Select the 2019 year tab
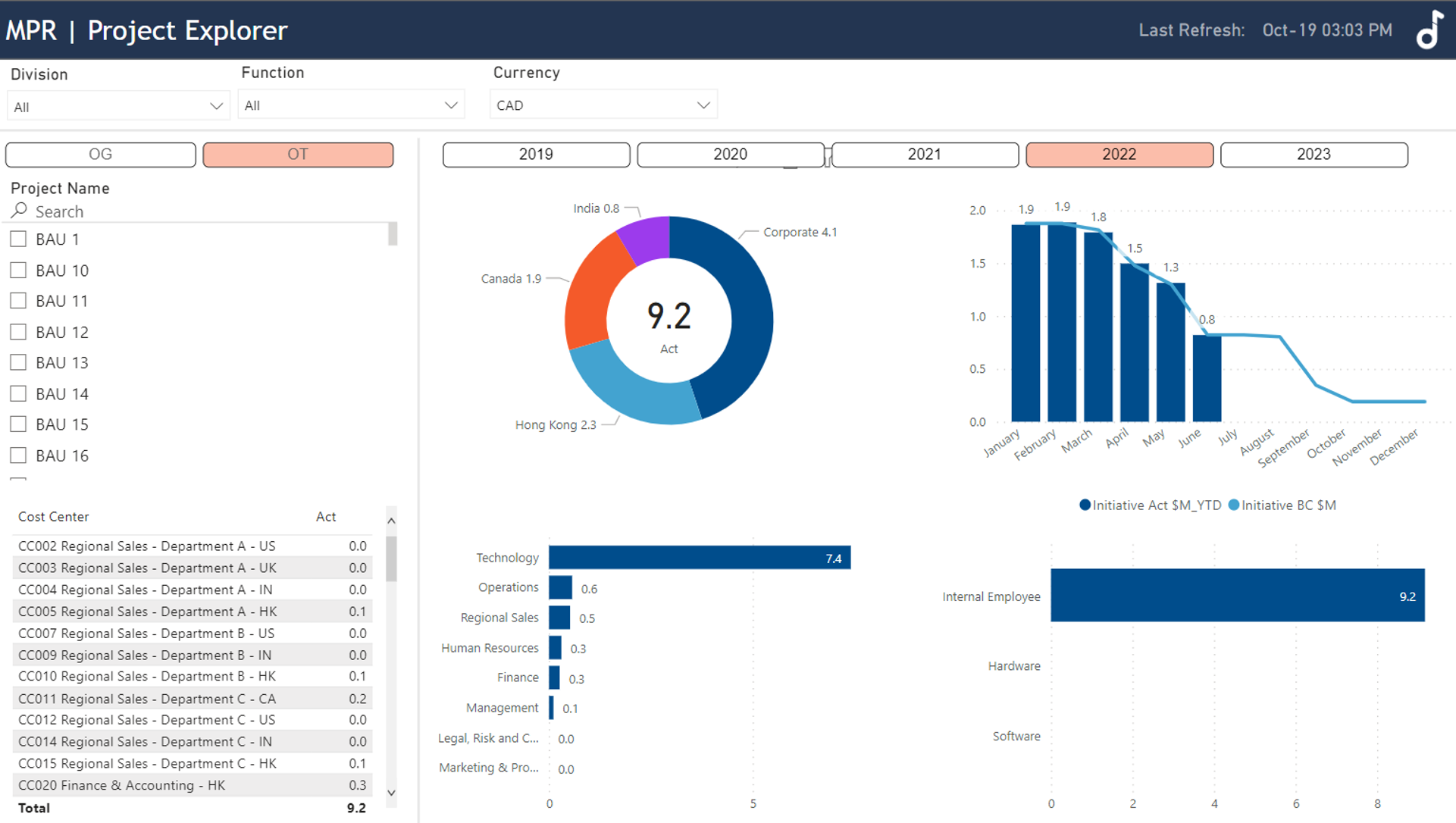This screenshot has width=1456, height=823. pos(536,155)
